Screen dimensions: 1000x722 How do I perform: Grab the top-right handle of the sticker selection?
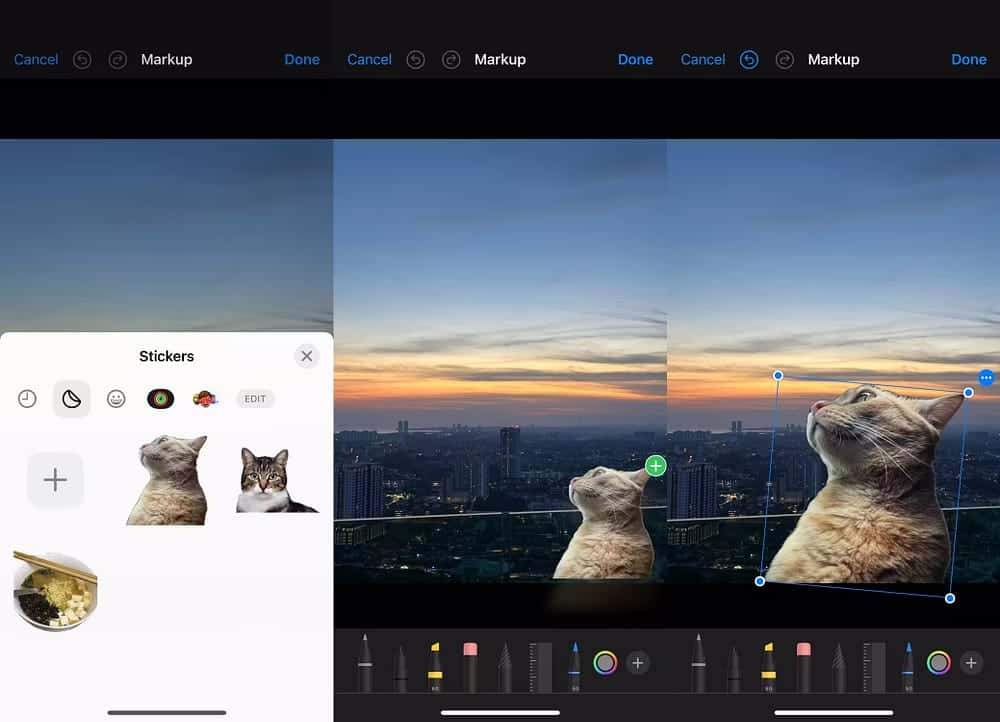[968, 393]
